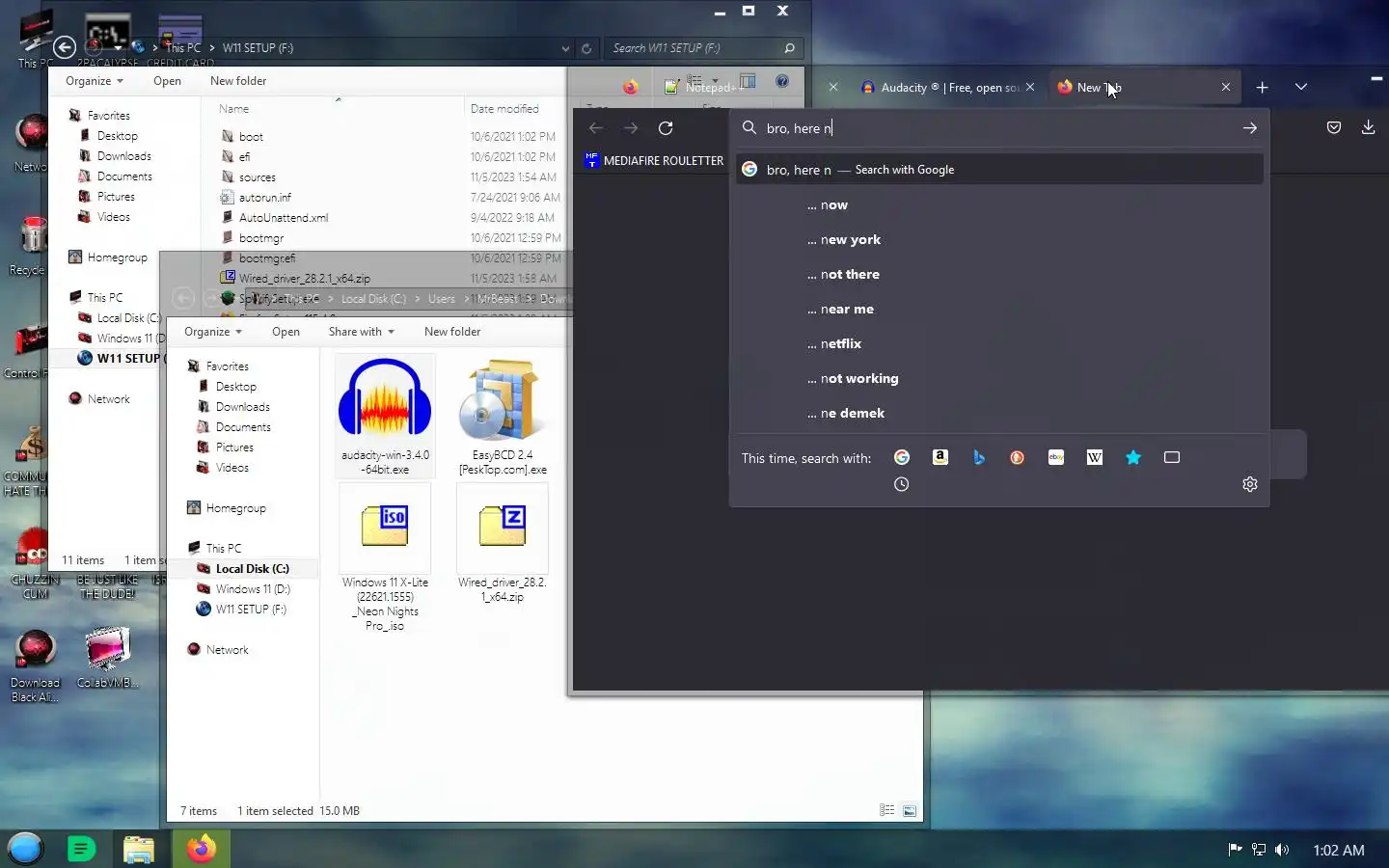Open the Start orb on the taskbar
Screen dimensions: 1389x868
pos(26,849)
